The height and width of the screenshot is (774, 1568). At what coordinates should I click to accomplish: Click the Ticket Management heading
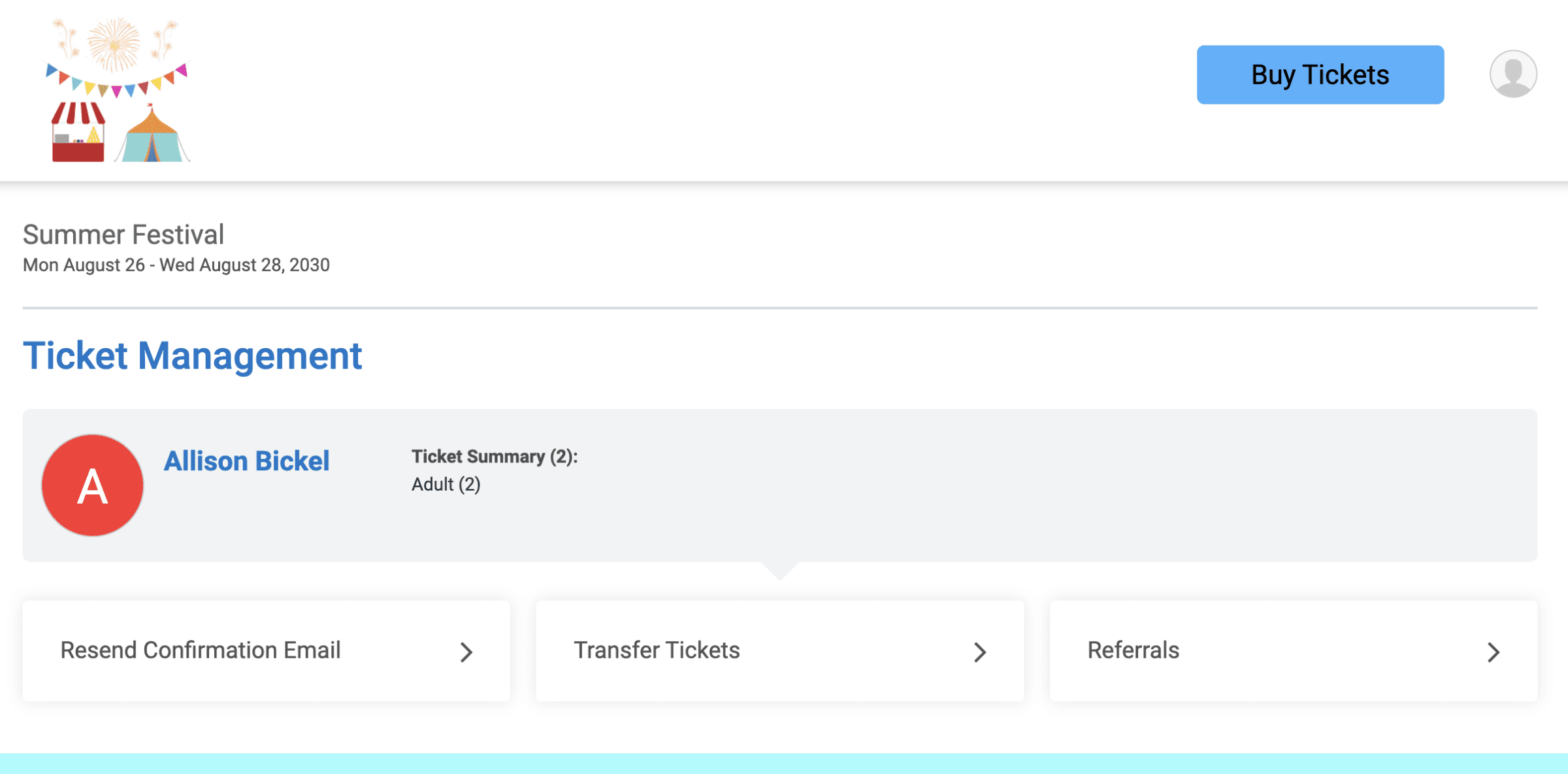pyautogui.click(x=193, y=355)
